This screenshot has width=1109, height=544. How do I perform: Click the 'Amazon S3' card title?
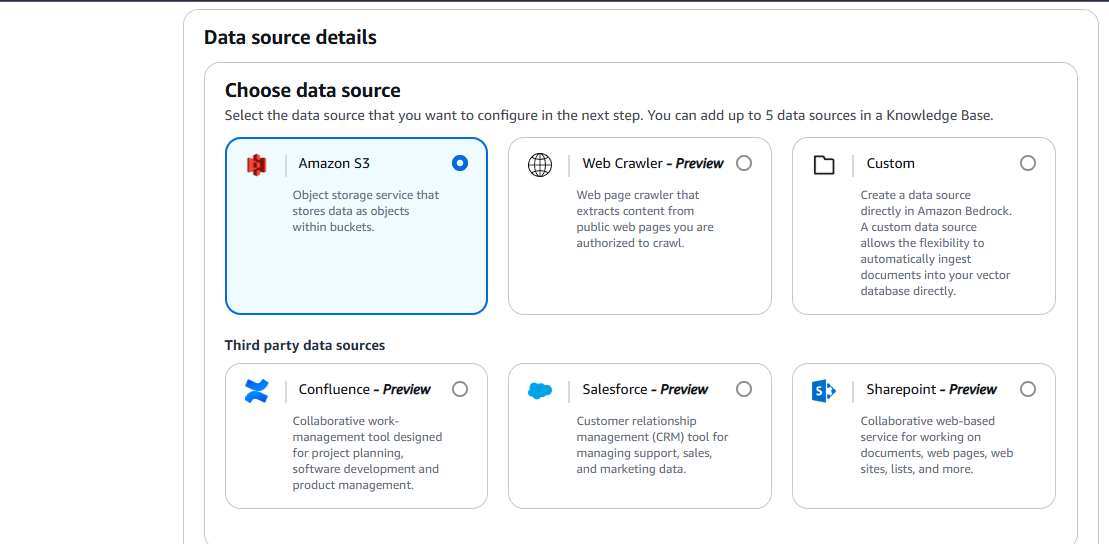(334, 163)
